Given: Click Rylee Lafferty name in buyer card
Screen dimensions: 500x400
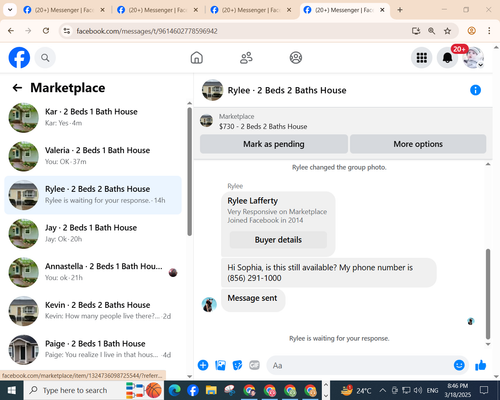Looking at the screenshot, I should (252, 201).
